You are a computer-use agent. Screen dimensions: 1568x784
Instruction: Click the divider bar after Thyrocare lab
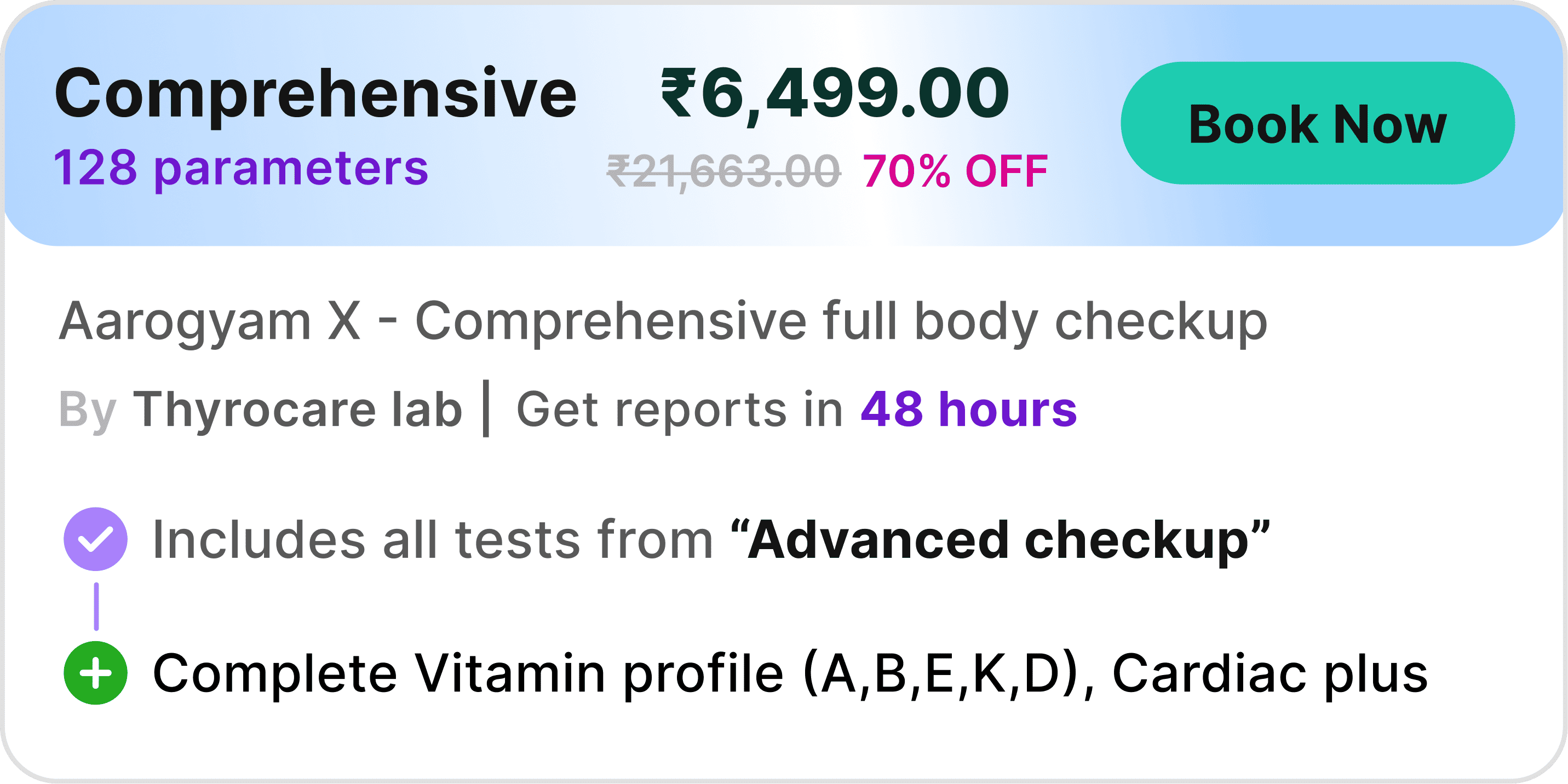(486, 408)
